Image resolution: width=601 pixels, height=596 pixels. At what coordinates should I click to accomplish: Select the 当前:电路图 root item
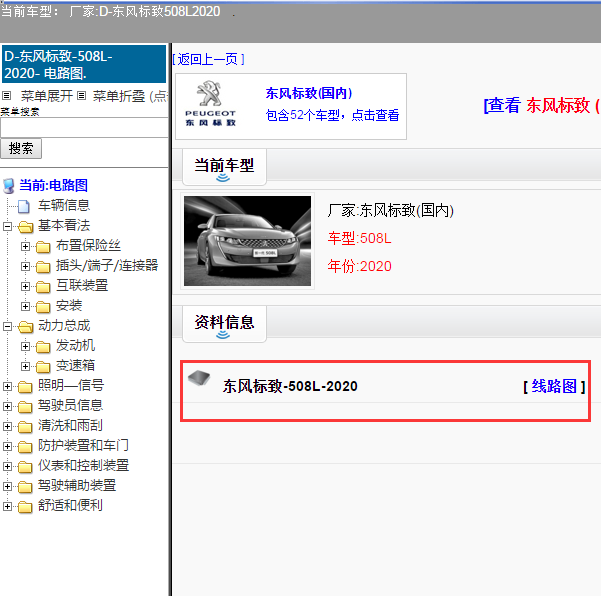53,186
